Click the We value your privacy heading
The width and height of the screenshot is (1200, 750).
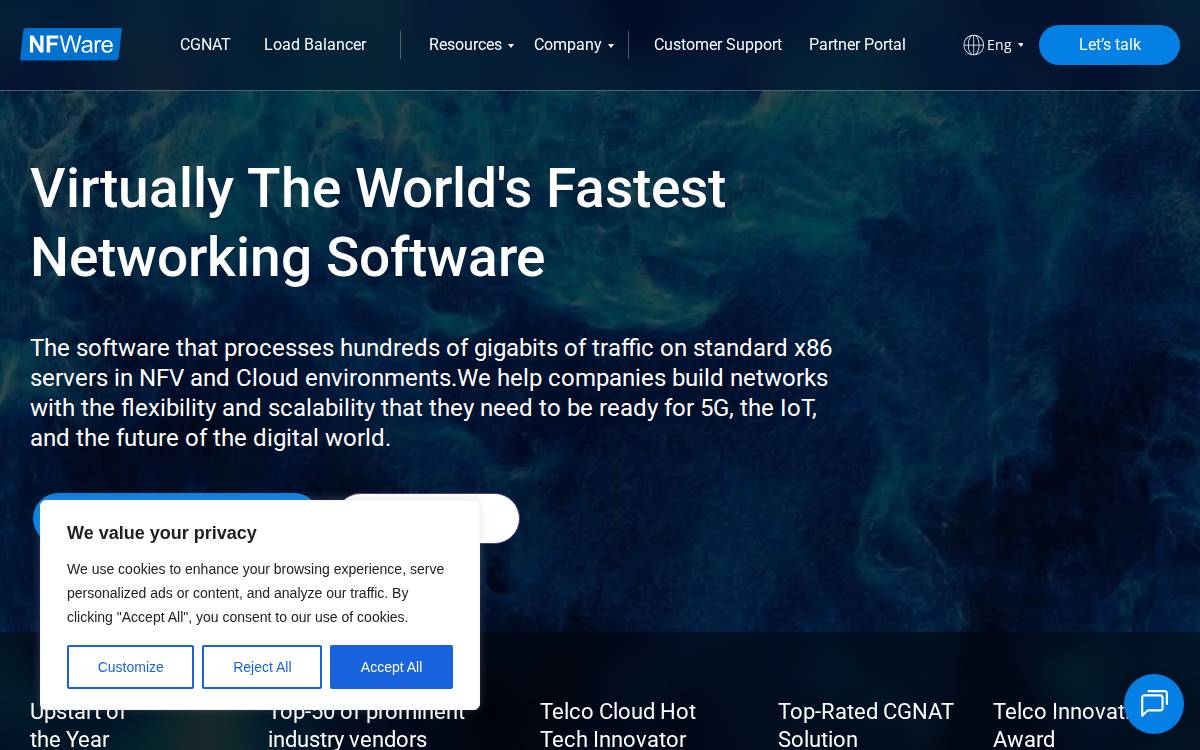pyautogui.click(x=162, y=533)
